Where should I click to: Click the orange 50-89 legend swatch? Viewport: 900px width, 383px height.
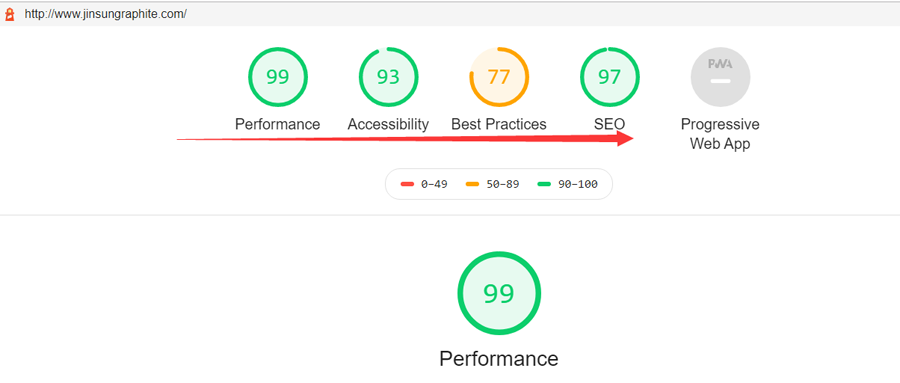472,184
